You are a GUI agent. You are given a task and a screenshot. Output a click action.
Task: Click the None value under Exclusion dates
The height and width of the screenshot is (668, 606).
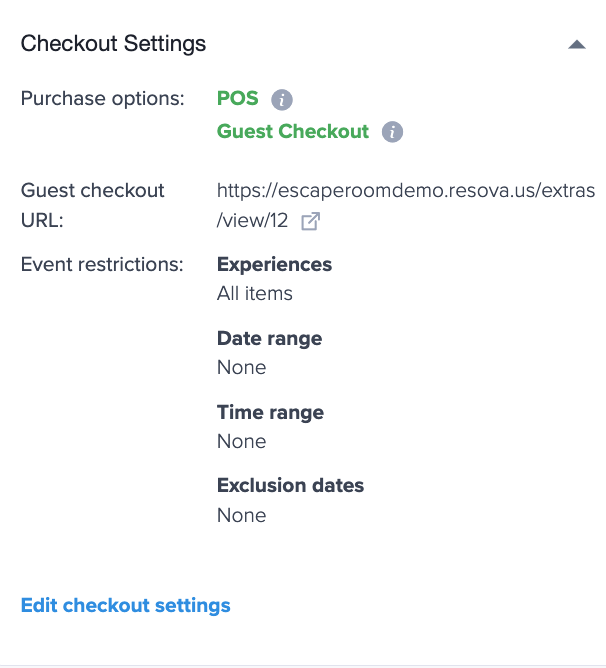point(241,515)
